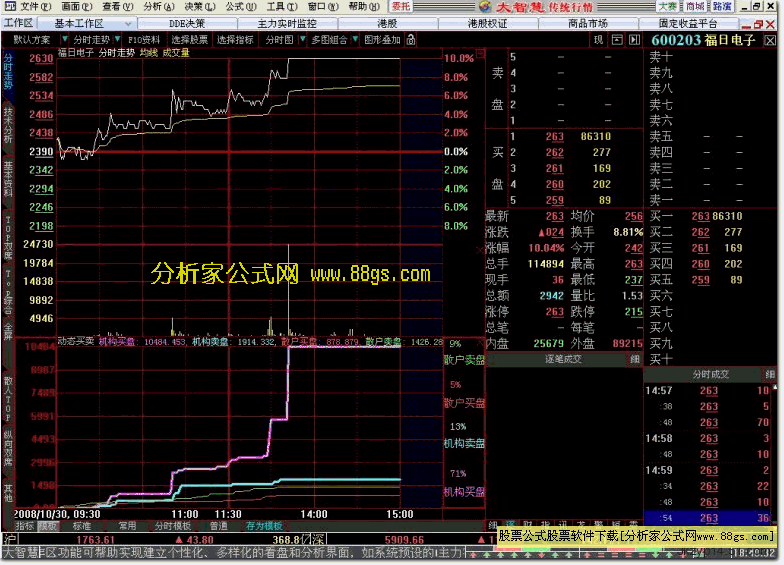Open the 画面 menu

pos(77,6)
